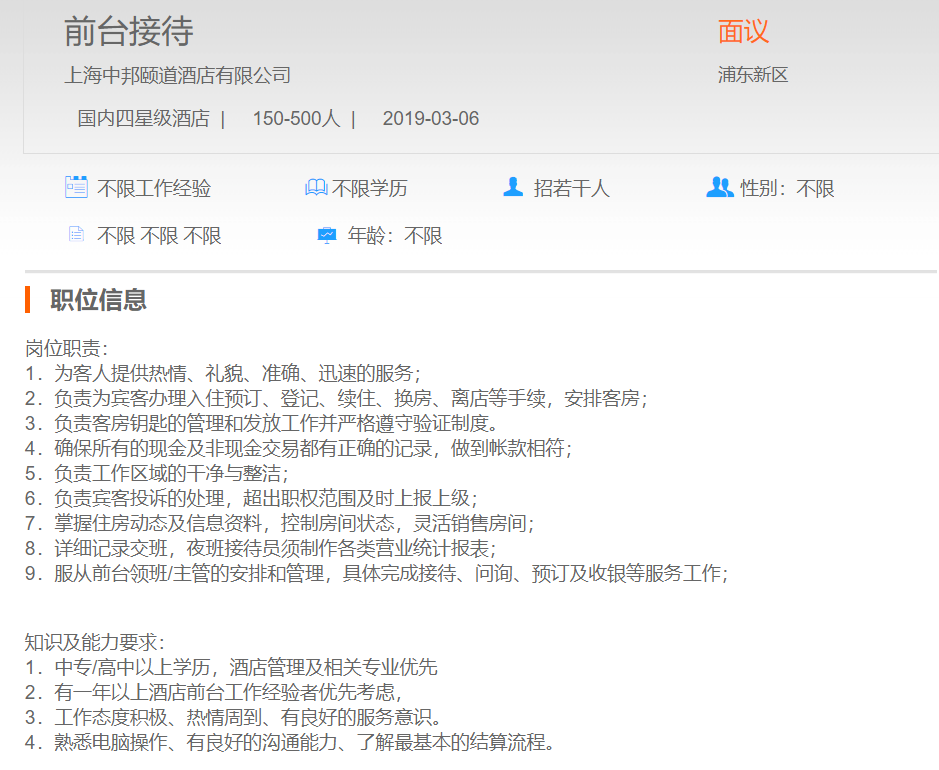Click the 知识及能力要求 subheading
Image resolution: width=939 pixels, height=770 pixels.
(x=95, y=642)
